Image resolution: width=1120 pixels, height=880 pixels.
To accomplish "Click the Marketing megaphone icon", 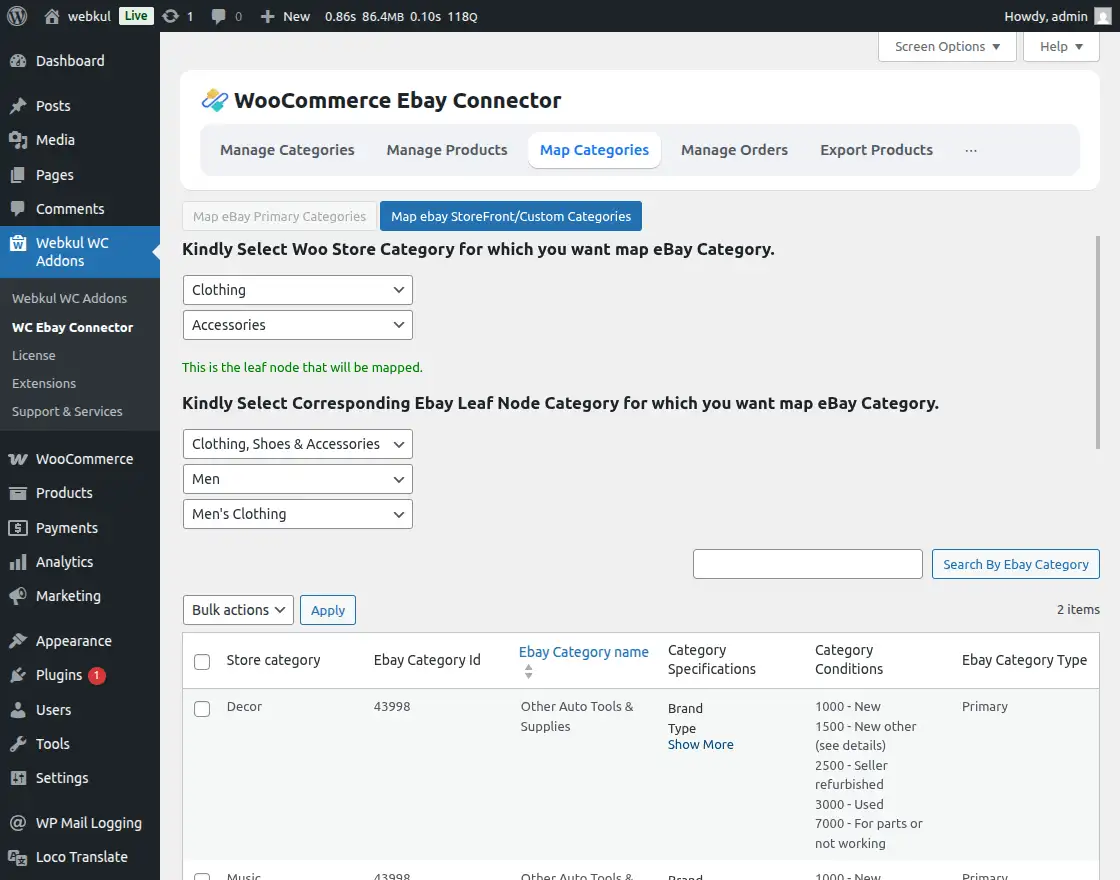I will point(18,596).
